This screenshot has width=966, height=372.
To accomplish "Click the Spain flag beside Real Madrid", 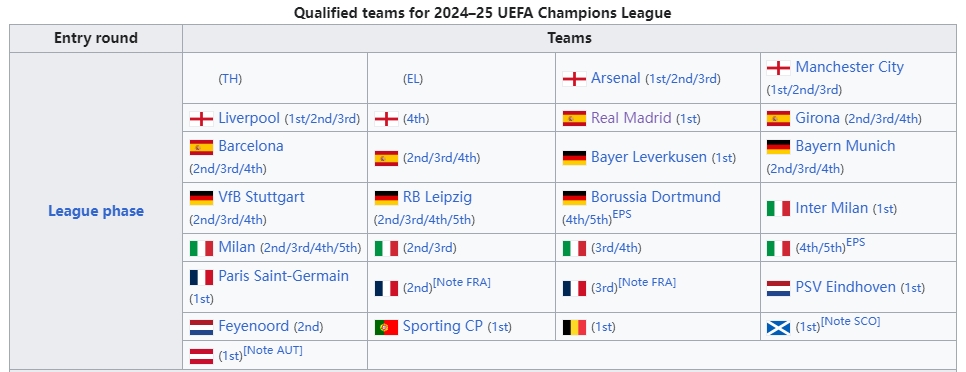I will (x=574, y=118).
